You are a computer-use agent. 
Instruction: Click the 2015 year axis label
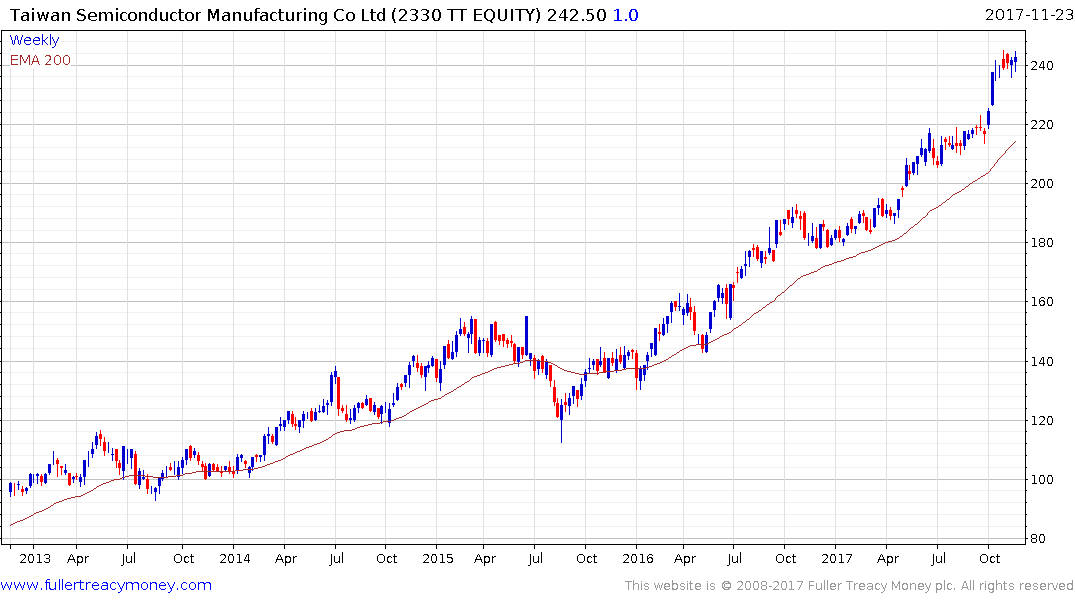click(x=438, y=558)
